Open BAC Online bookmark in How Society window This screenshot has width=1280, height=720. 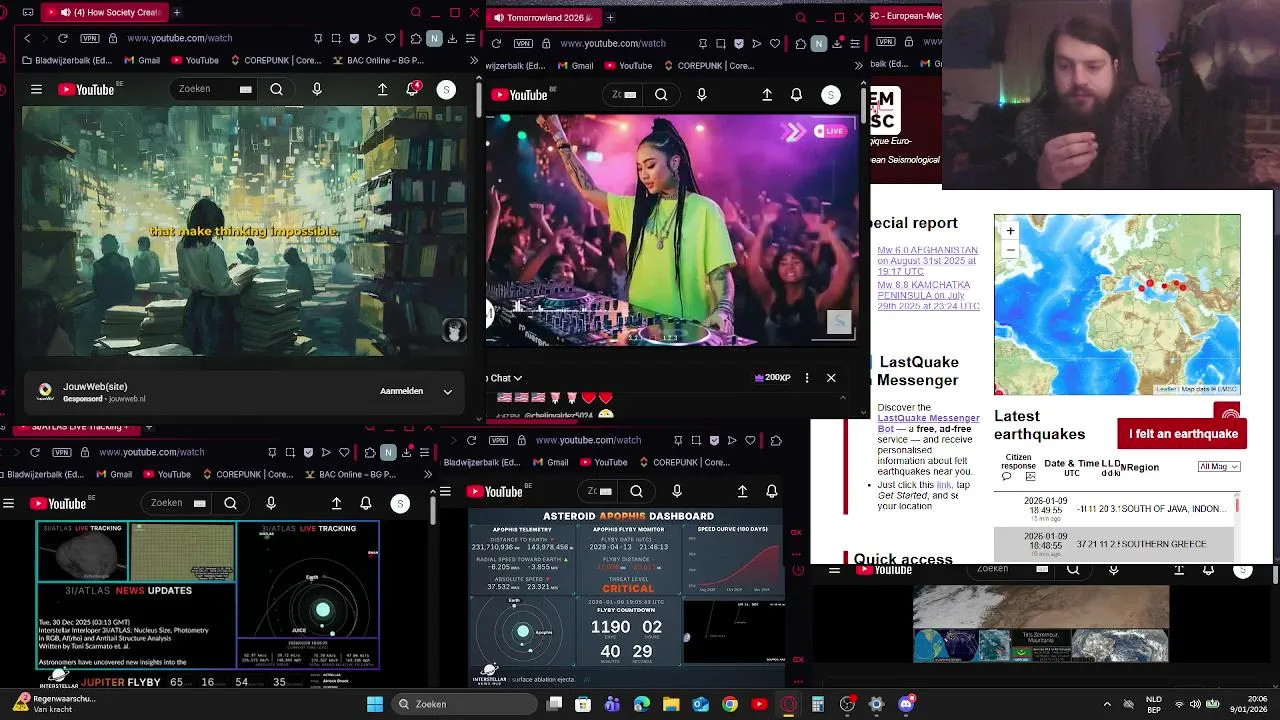(376, 60)
